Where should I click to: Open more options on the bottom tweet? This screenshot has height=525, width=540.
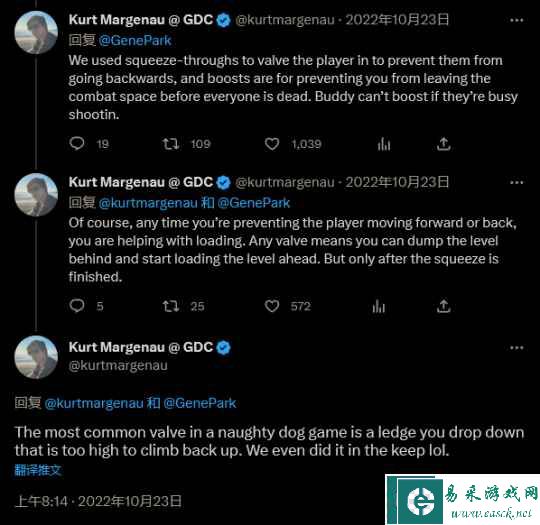(x=517, y=348)
